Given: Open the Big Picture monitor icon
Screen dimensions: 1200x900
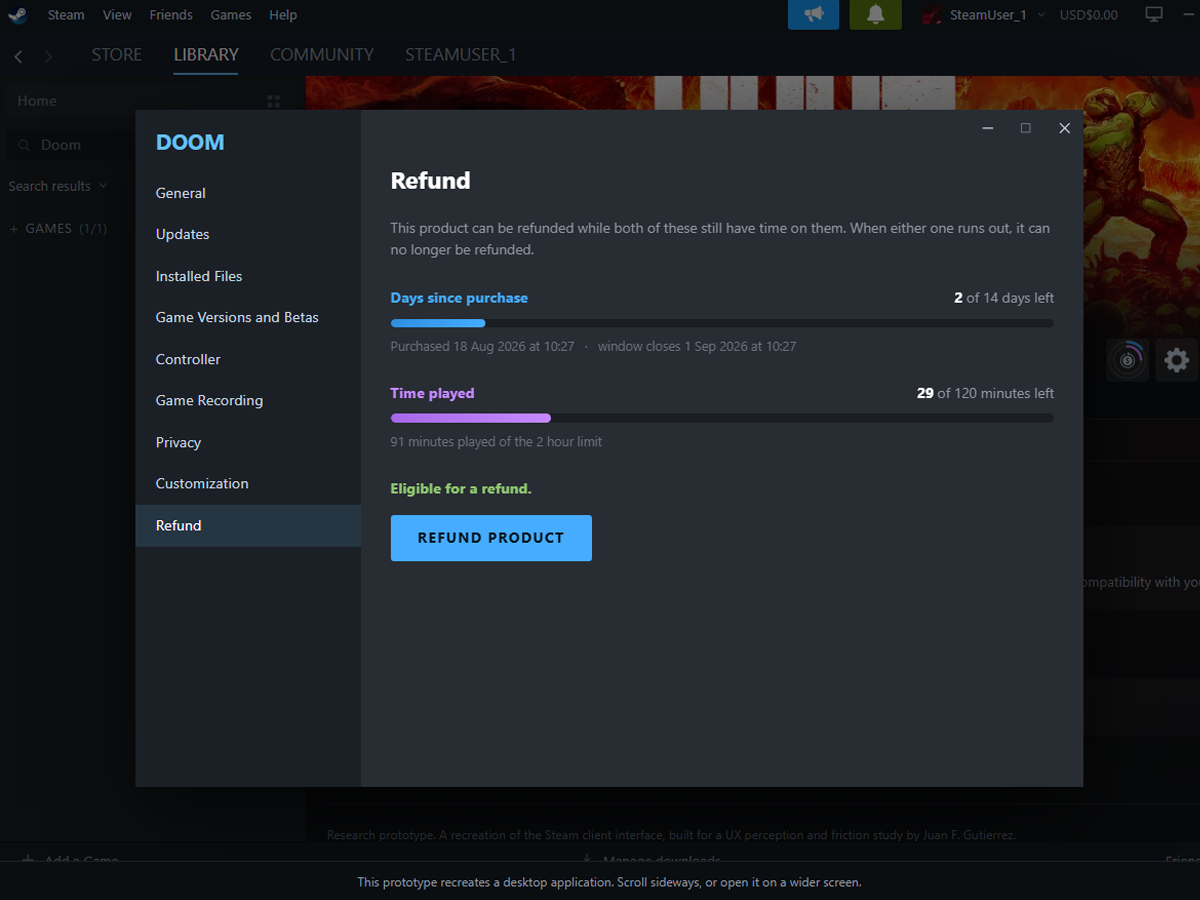Looking at the screenshot, I should (x=1154, y=15).
